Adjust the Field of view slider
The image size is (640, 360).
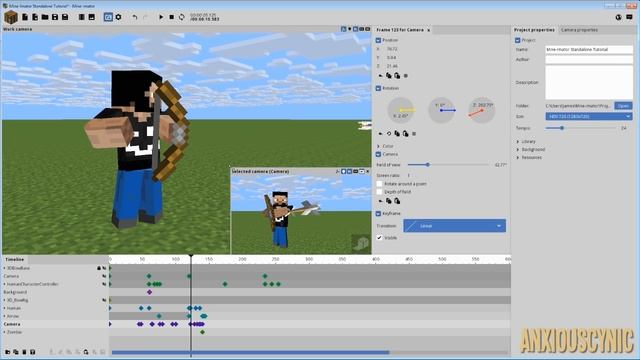(448, 165)
